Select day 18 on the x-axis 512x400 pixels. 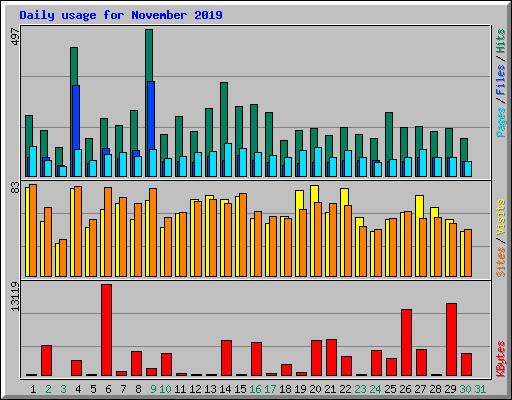[x=285, y=389]
